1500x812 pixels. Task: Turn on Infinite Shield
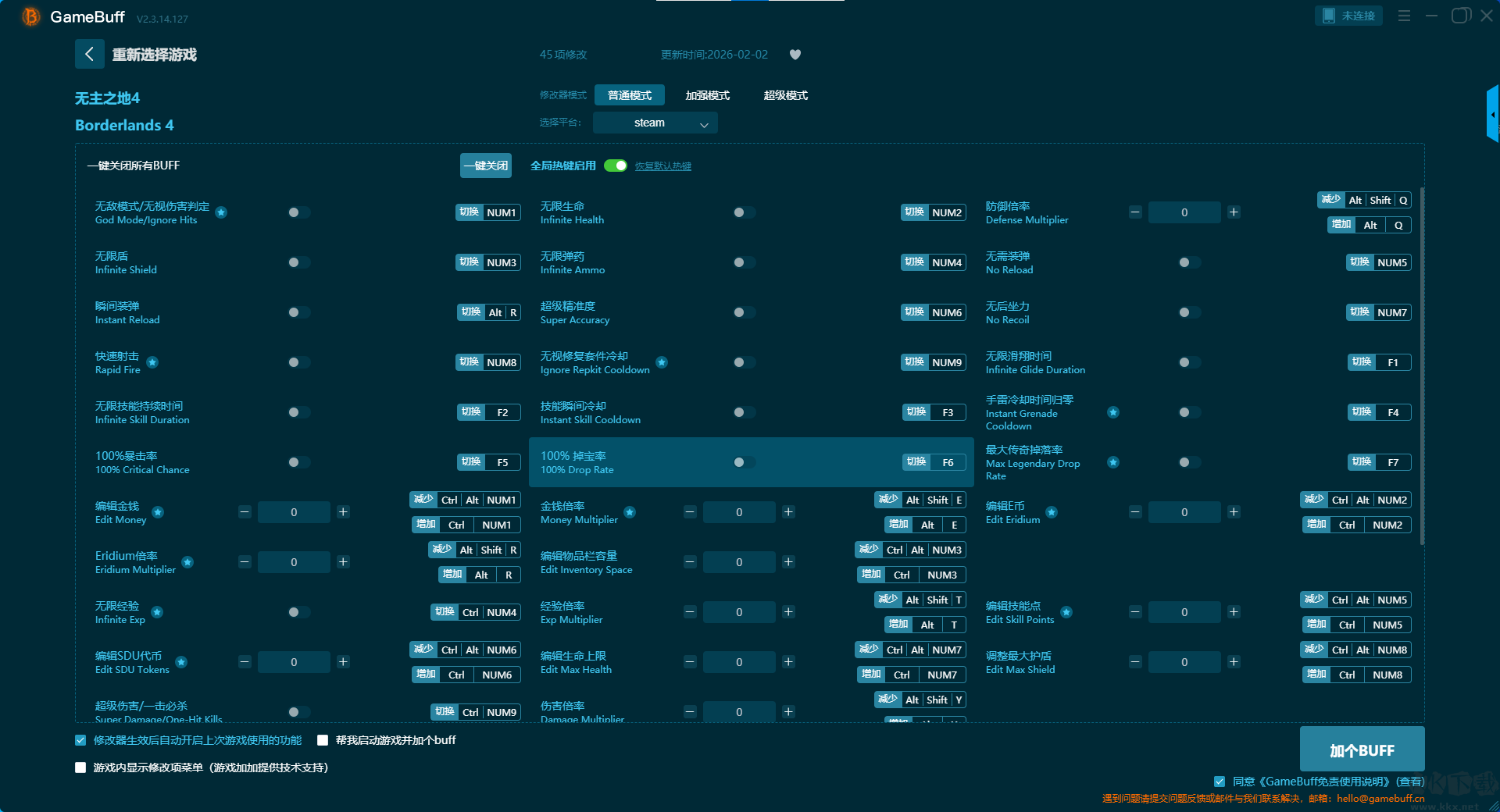point(298,262)
